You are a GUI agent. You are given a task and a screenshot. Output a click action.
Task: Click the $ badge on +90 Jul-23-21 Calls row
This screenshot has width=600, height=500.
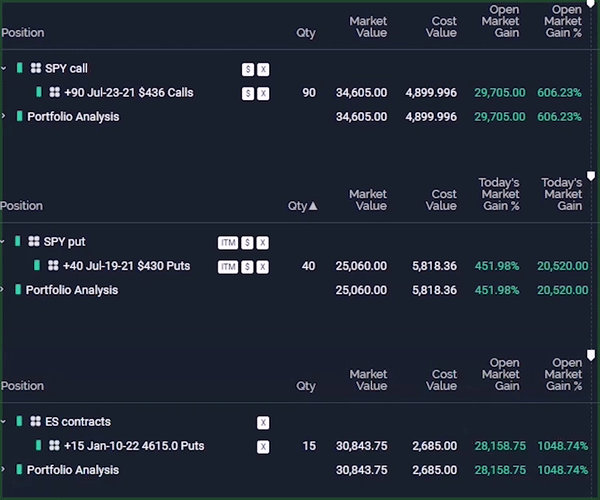(x=248, y=93)
